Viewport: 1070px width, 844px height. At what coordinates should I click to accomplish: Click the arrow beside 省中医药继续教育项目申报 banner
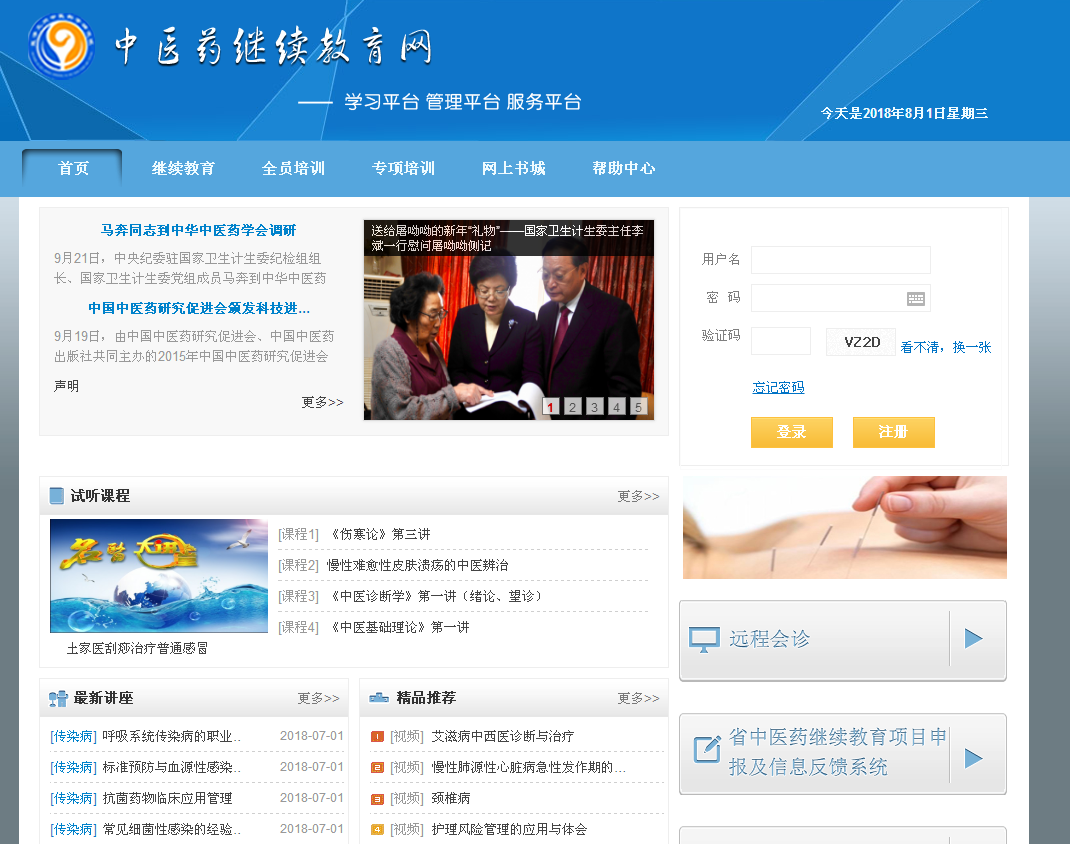click(x=973, y=758)
